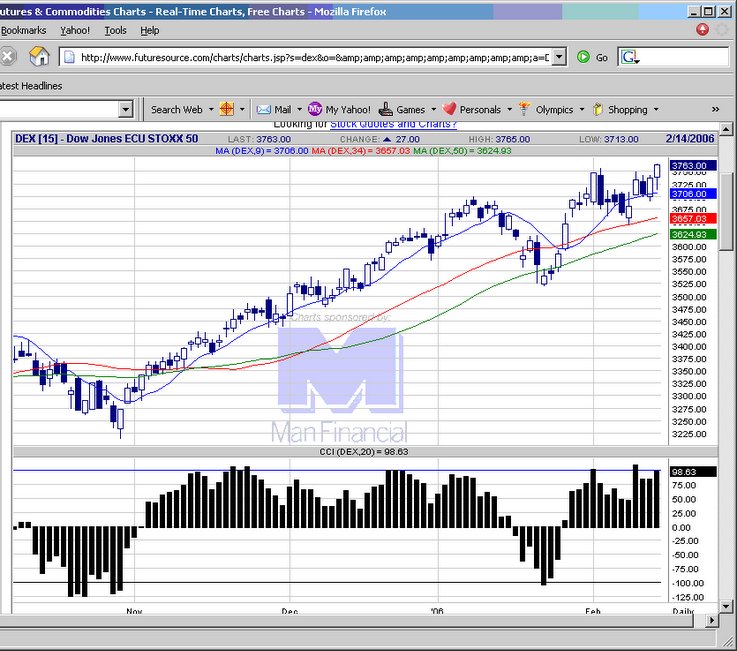This screenshot has height=651, width=737.
Task: Expand the Search Web dropdown arrow
Action: point(211,110)
